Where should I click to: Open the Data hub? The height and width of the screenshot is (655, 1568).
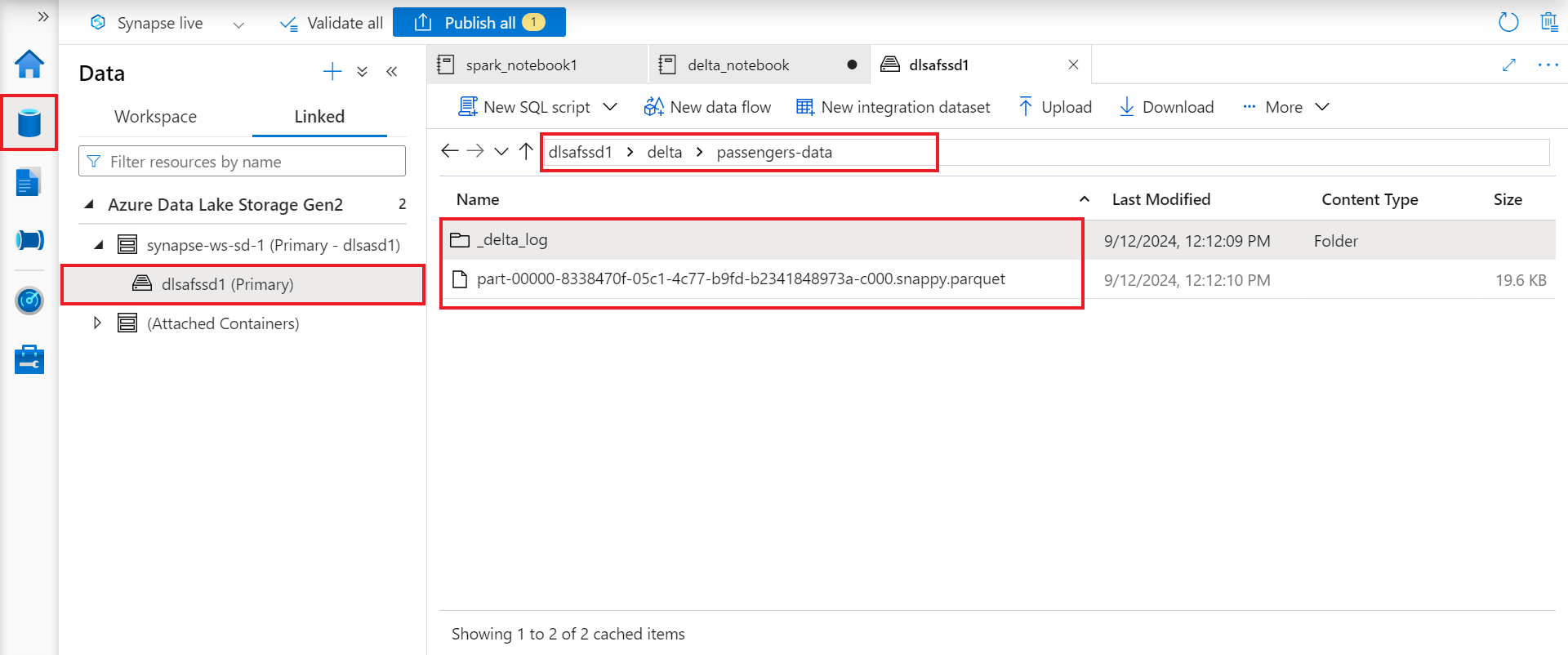pyautogui.click(x=29, y=123)
